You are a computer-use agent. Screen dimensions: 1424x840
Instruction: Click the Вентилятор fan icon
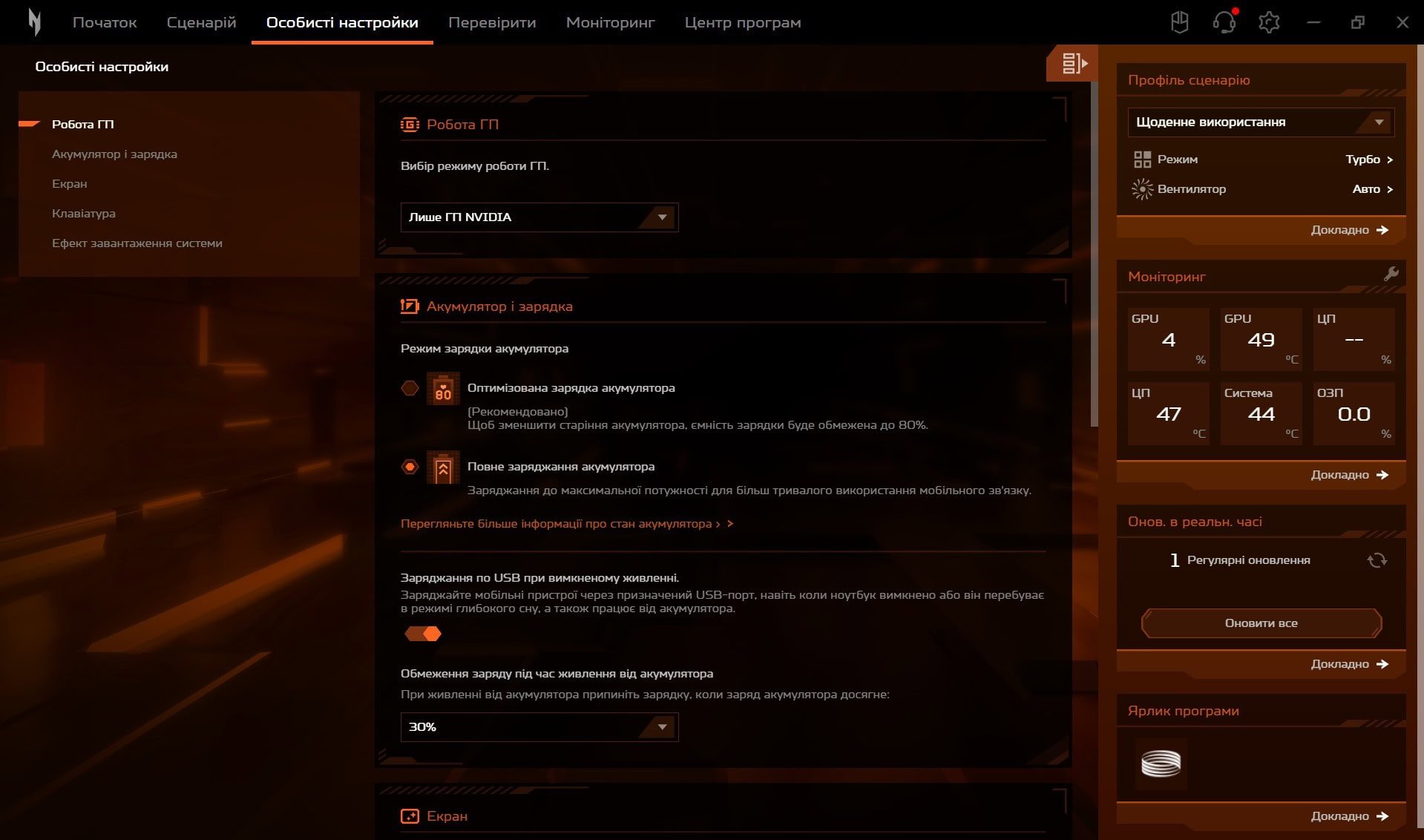(1142, 189)
